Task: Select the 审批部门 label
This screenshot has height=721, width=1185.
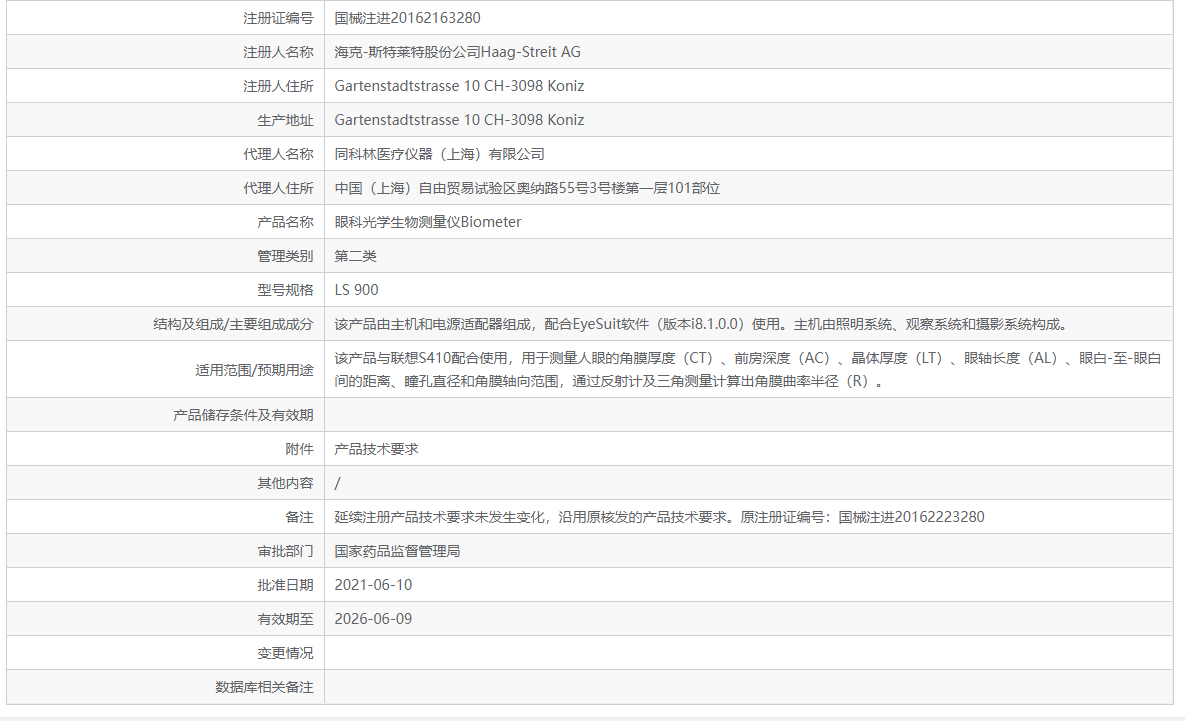Action: [x=285, y=551]
